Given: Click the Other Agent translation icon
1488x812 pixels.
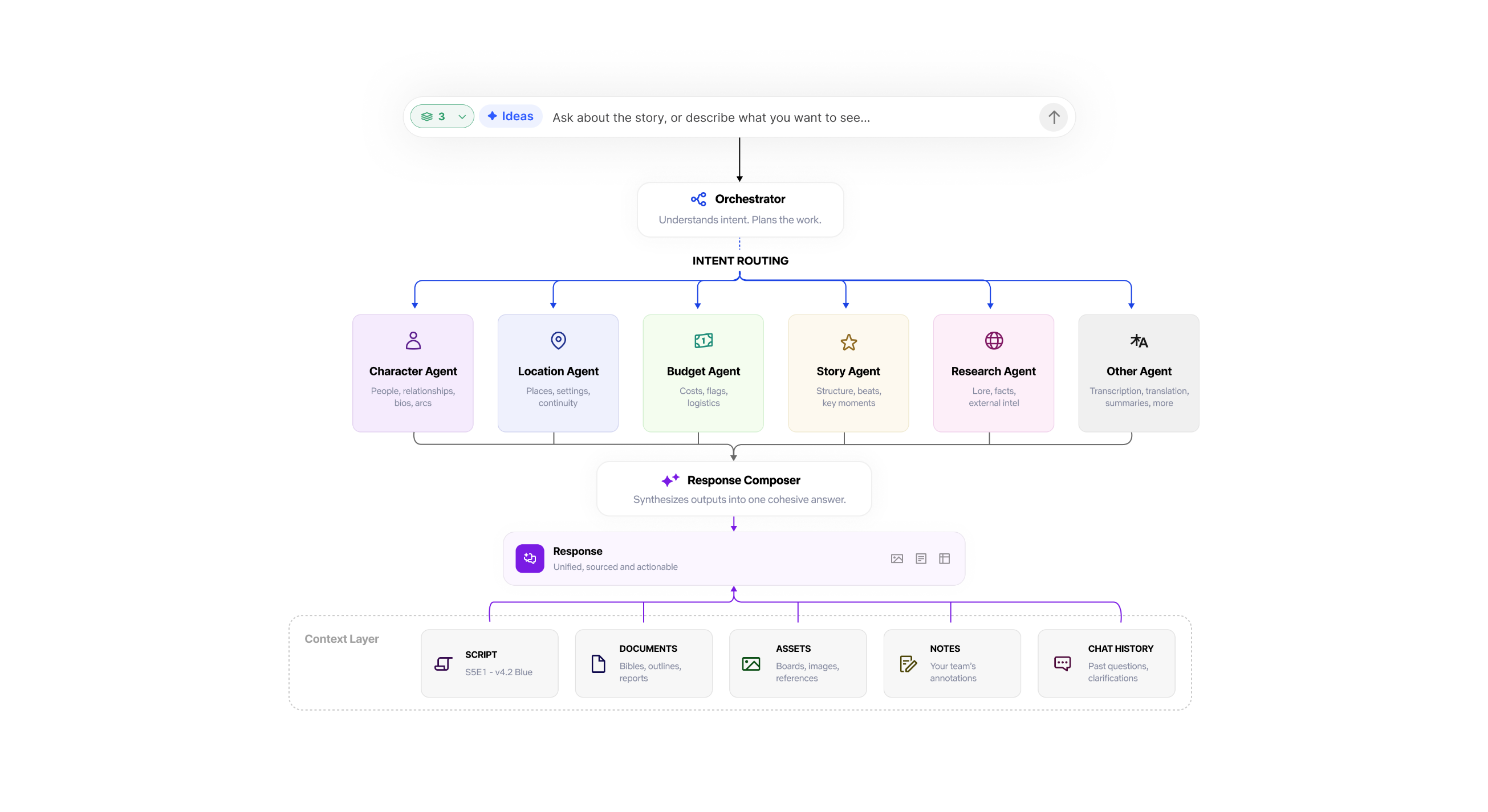Looking at the screenshot, I should 1139,341.
